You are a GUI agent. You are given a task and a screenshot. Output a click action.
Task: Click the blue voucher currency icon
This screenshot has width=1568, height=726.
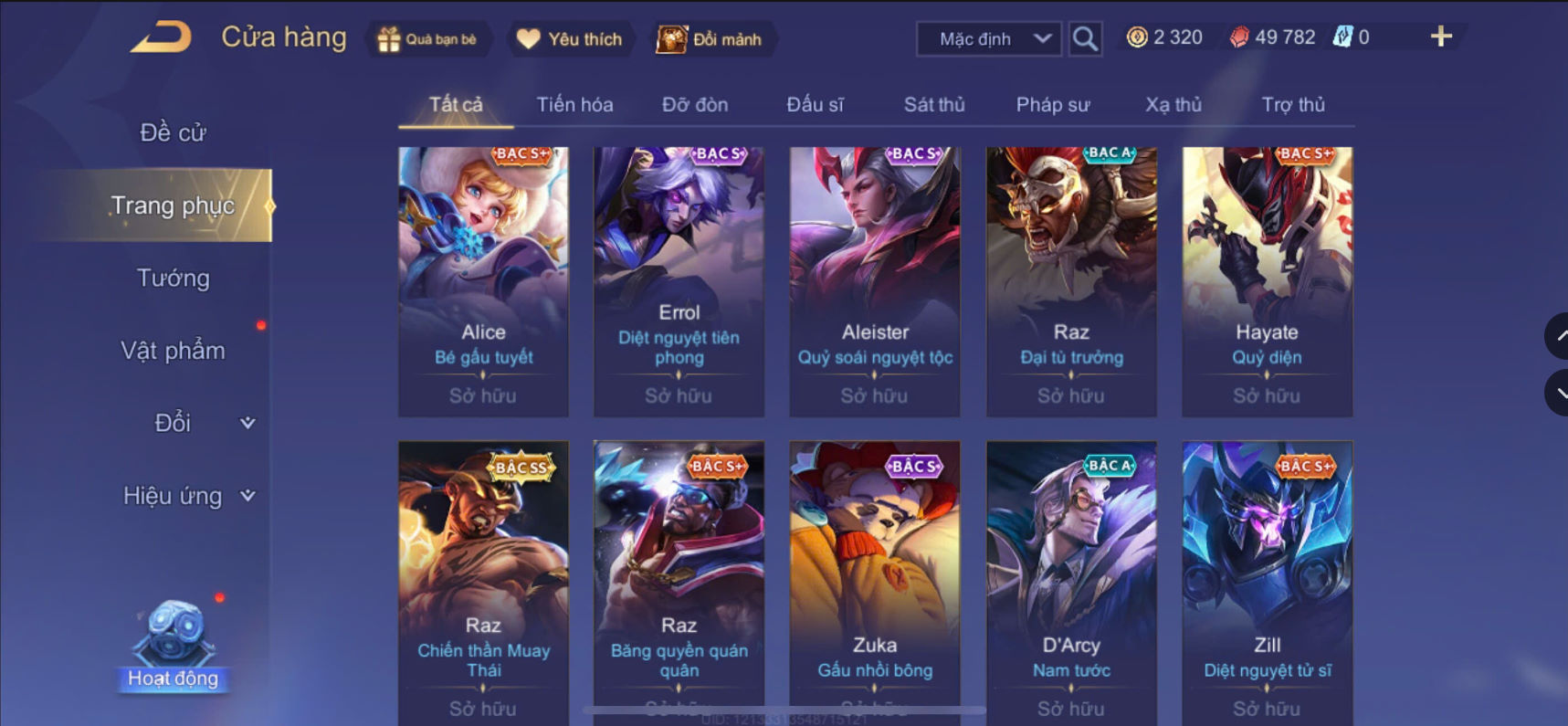coord(1342,37)
